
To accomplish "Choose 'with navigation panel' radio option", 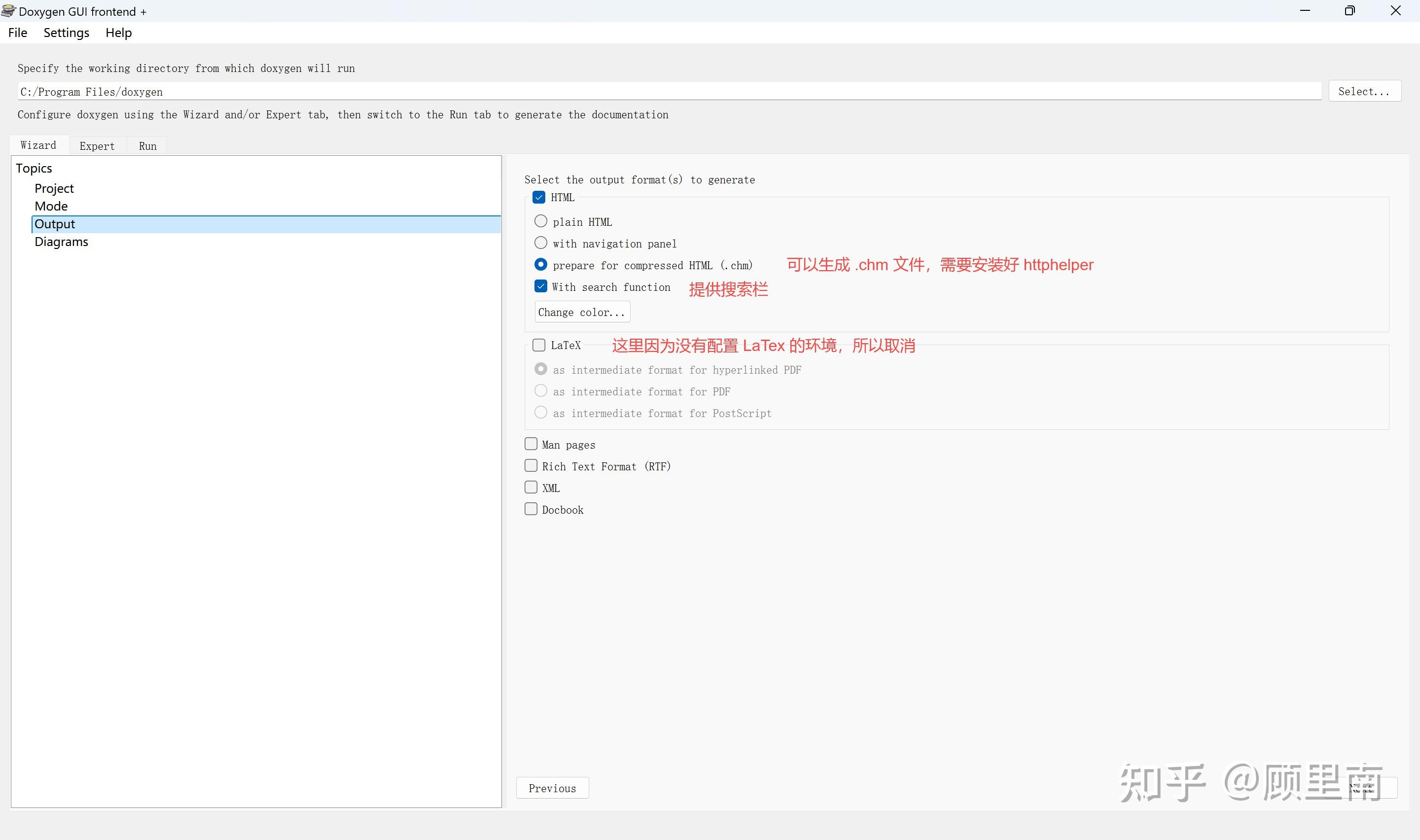I will (x=541, y=244).
